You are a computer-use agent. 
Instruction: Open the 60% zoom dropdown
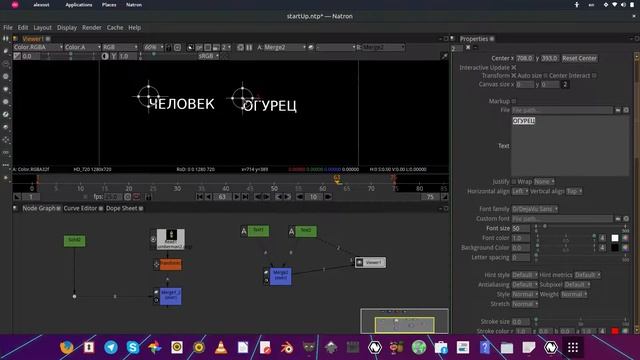(x=153, y=47)
